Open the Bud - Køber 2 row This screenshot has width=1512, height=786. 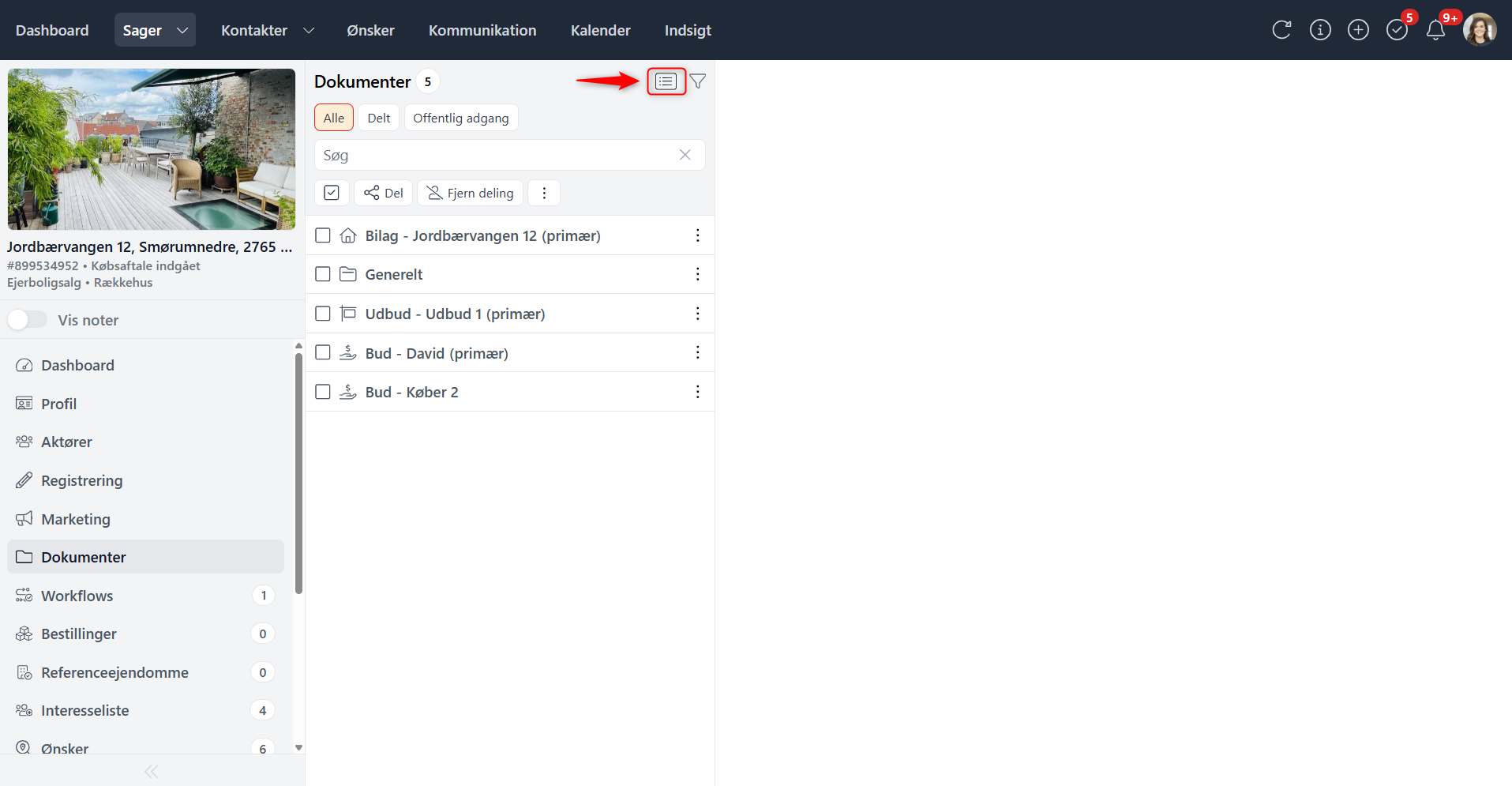pos(510,392)
